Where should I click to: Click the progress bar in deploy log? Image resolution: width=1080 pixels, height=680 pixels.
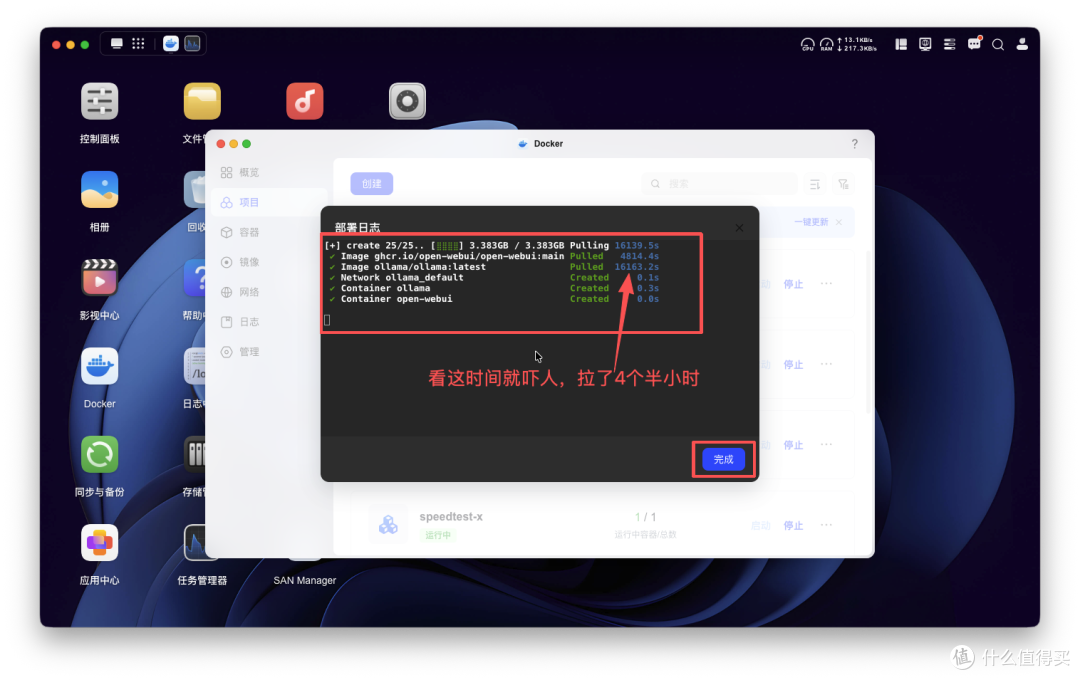click(x=448, y=245)
